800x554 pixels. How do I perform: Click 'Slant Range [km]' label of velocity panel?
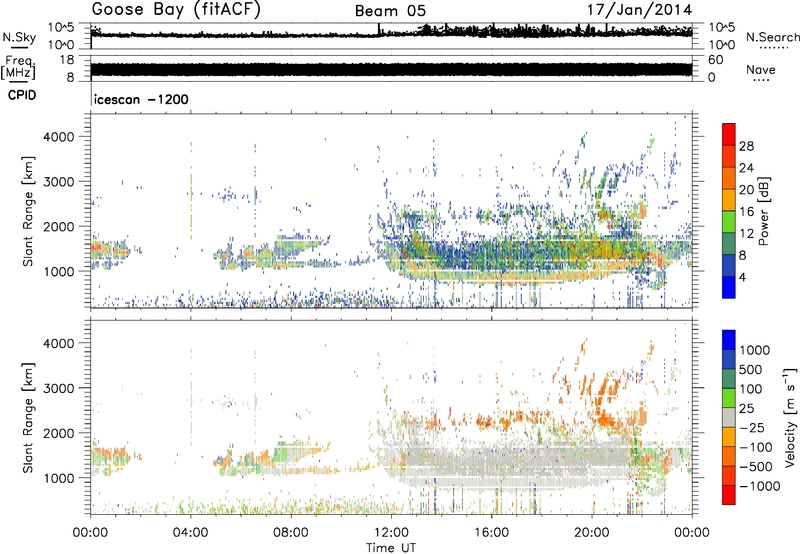tap(28, 417)
